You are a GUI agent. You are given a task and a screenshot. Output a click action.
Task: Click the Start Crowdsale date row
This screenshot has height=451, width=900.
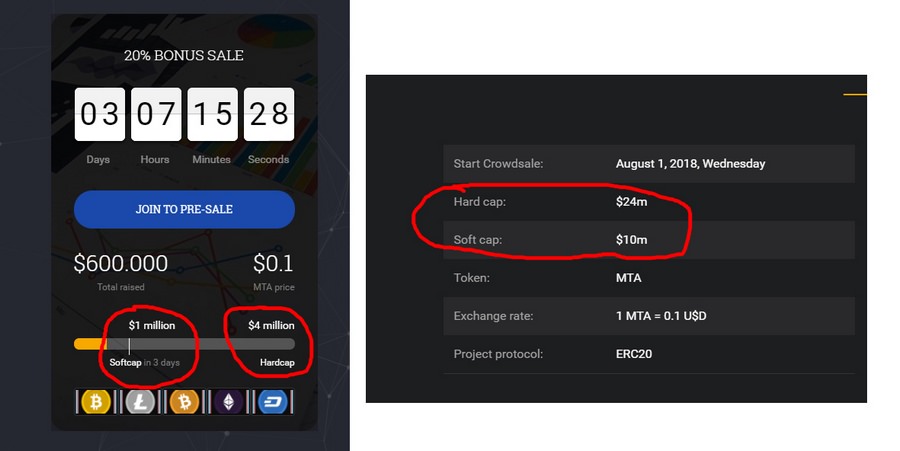649,164
